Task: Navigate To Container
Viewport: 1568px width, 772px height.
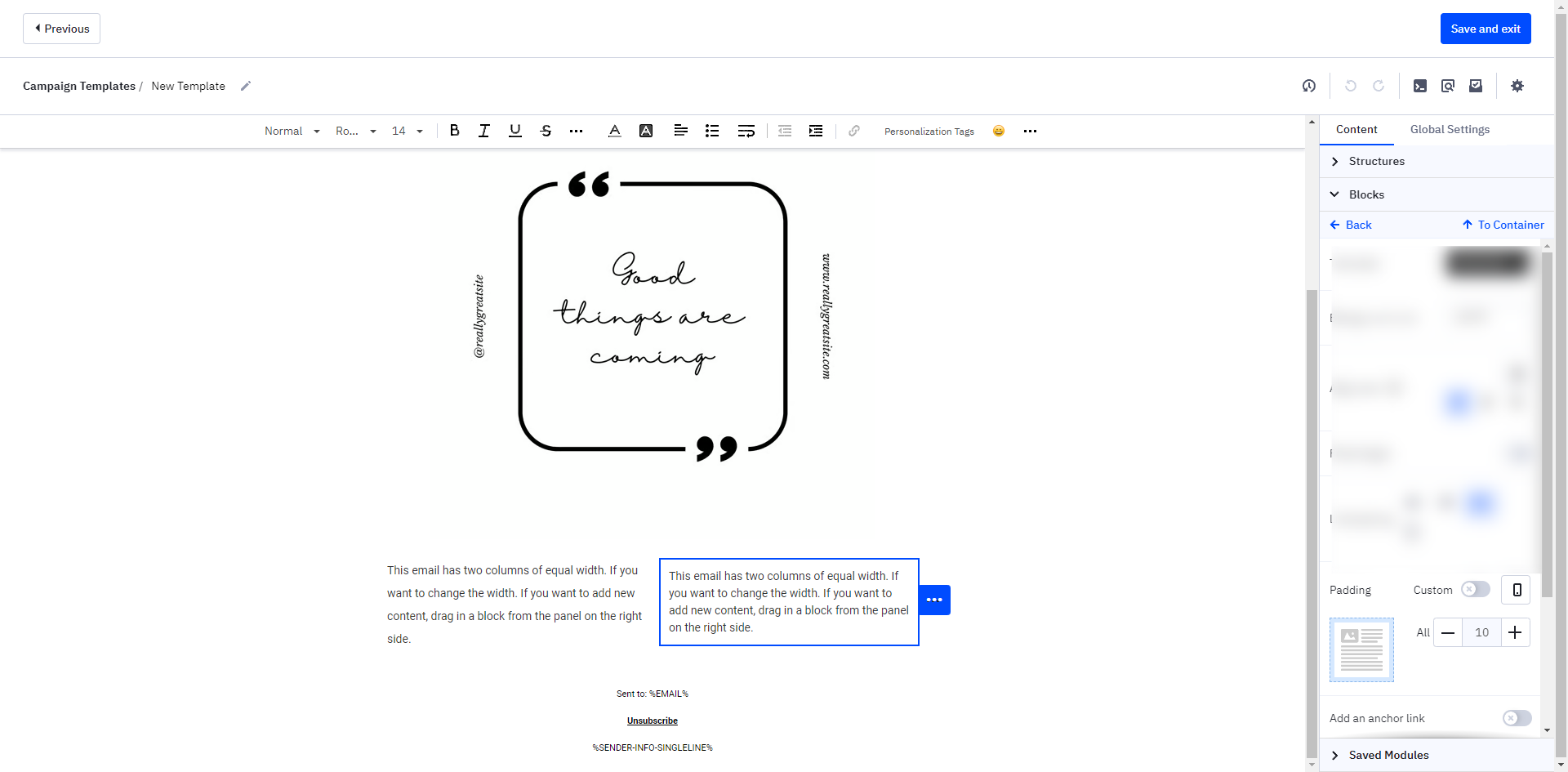Action: 1503,225
